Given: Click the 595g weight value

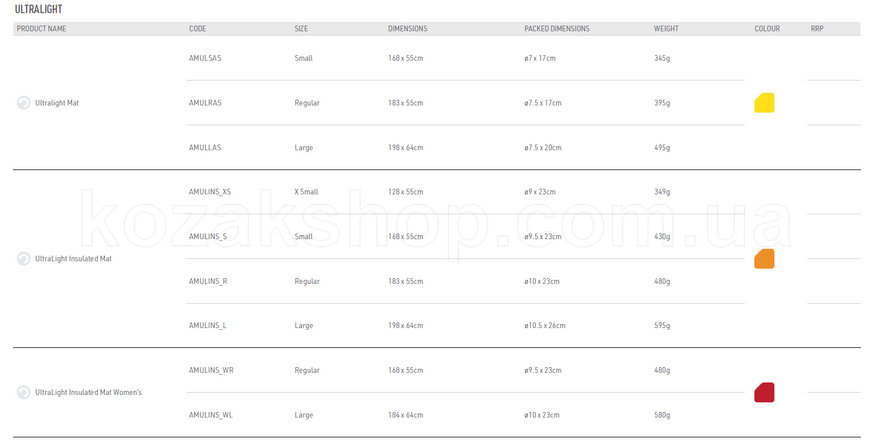Looking at the screenshot, I should (x=662, y=326).
